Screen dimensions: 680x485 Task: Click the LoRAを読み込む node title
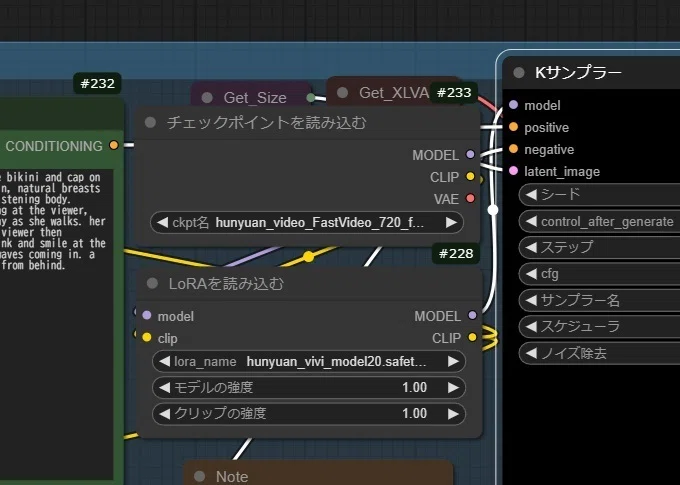(226, 284)
